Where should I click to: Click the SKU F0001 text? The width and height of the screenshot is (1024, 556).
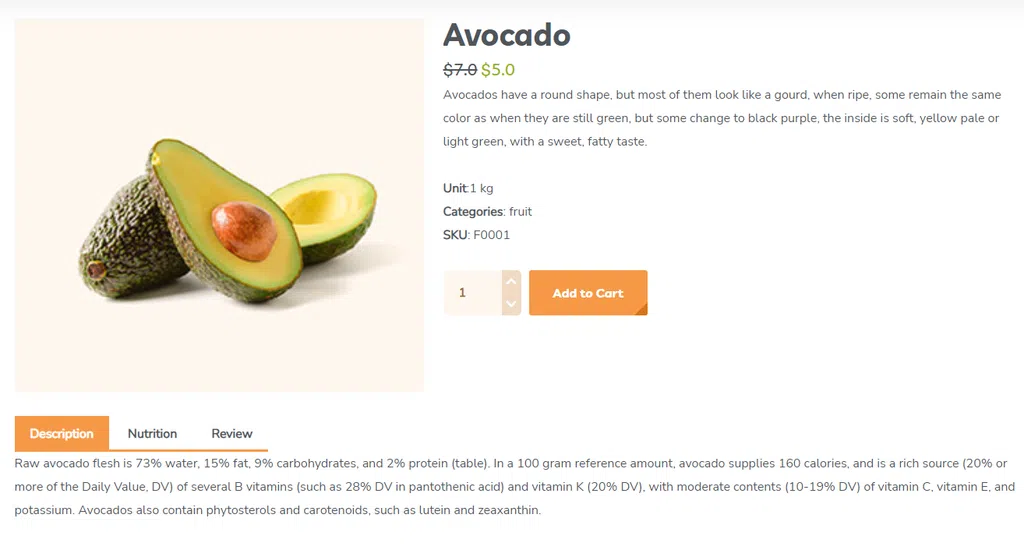pos(476,235)
